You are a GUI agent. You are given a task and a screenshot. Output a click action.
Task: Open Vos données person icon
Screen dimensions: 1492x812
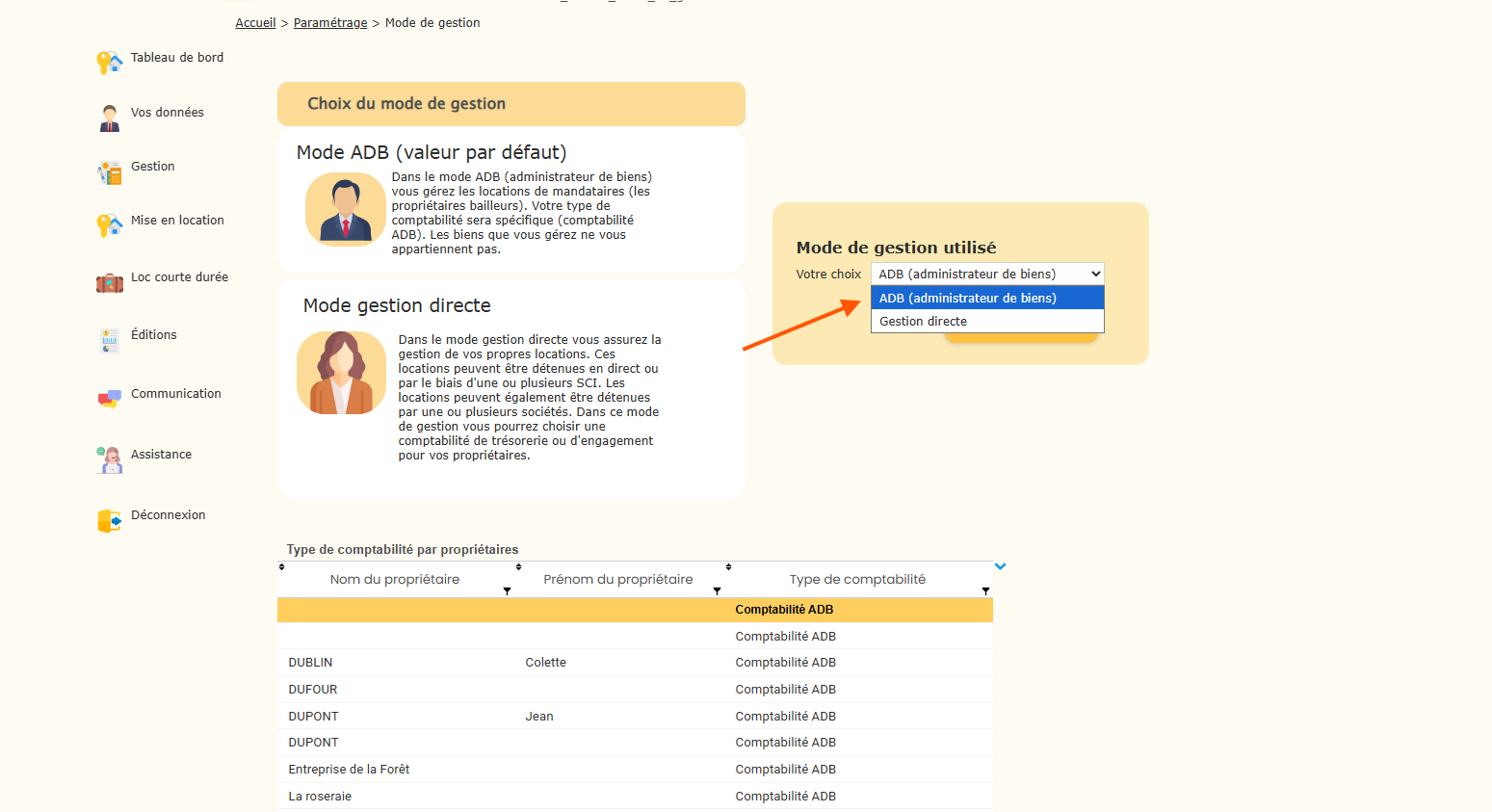pyautogui.click(x=109, y=118)
